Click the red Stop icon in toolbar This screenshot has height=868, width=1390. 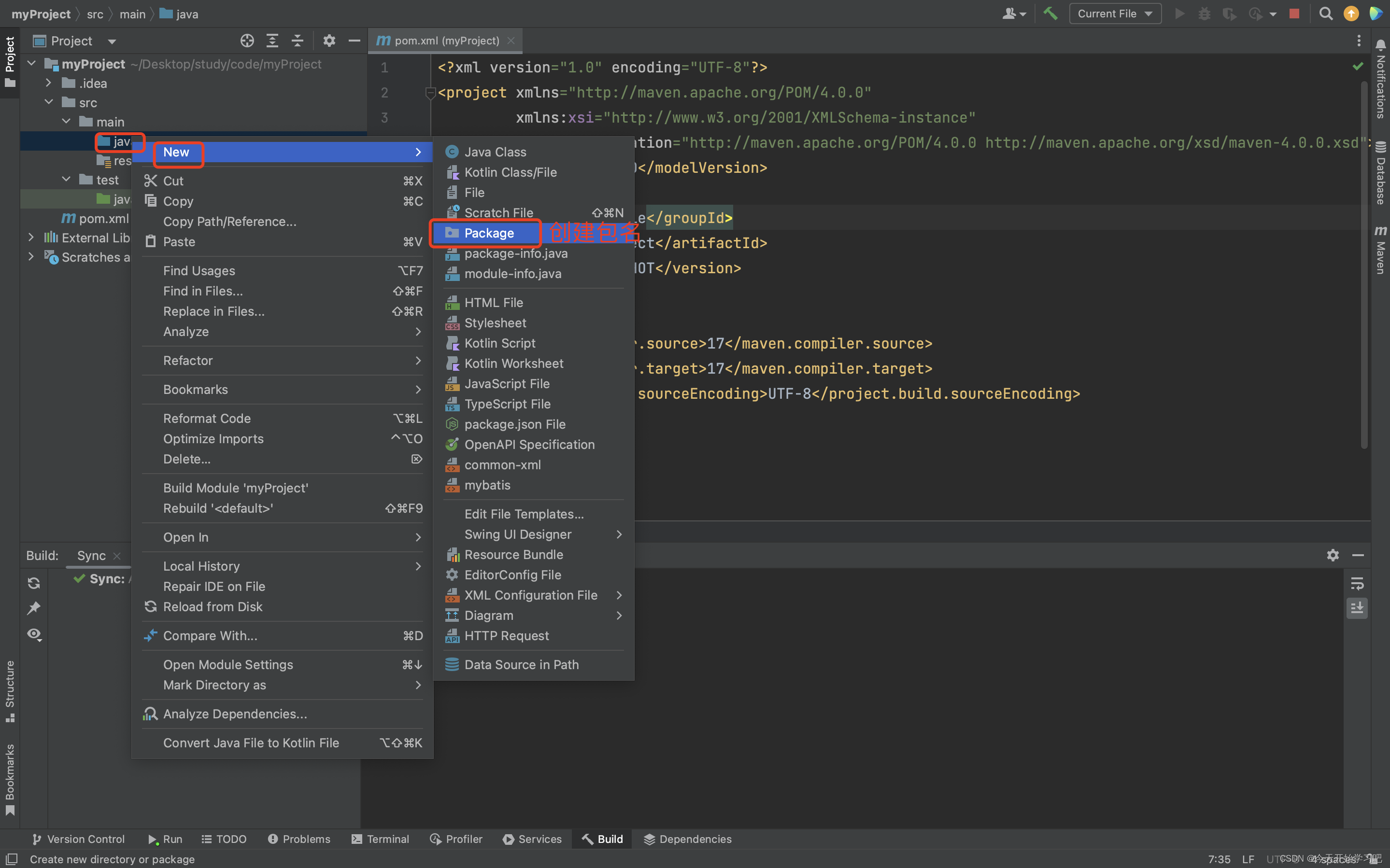pyautogui.click(x=1294, y=13)
